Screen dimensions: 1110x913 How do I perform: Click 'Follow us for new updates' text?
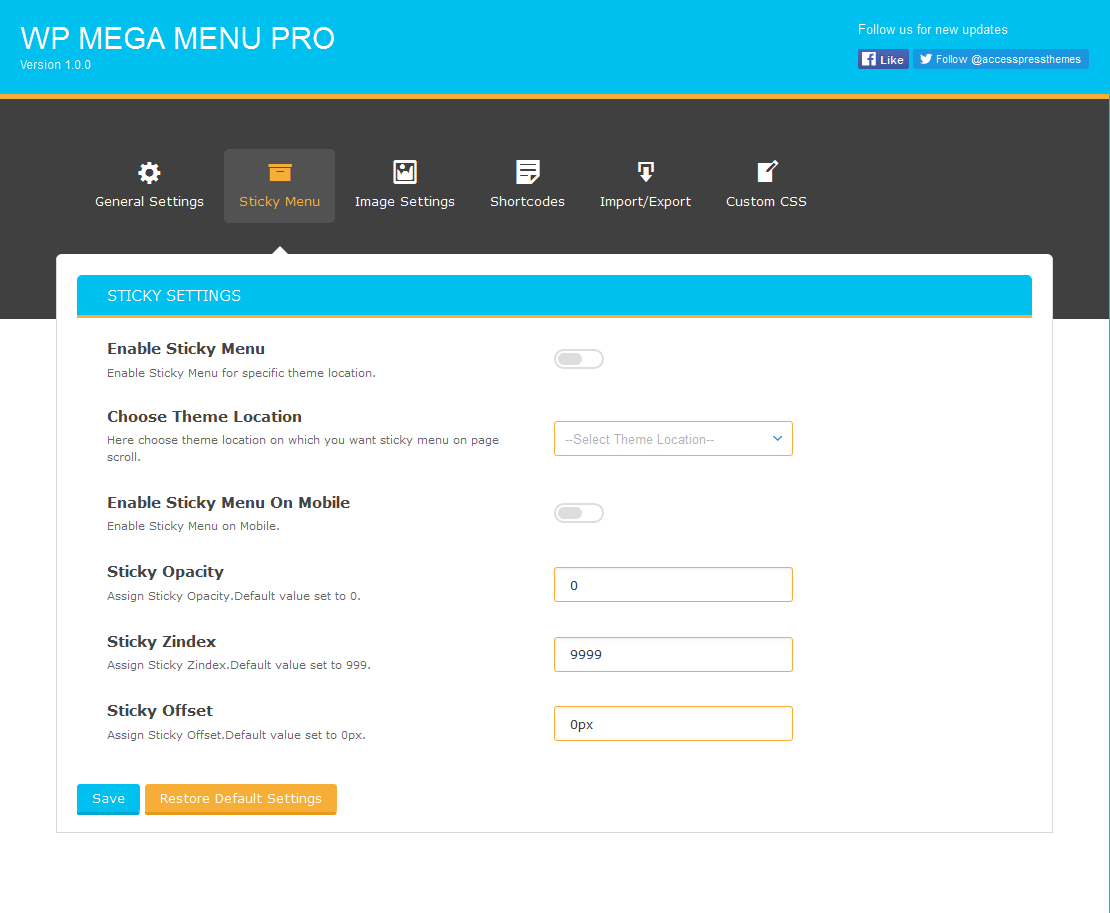click(x=933, y=30)
